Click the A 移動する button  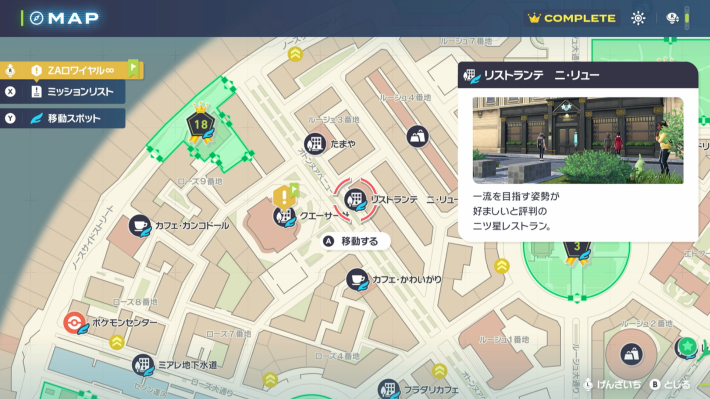(355, 241)
